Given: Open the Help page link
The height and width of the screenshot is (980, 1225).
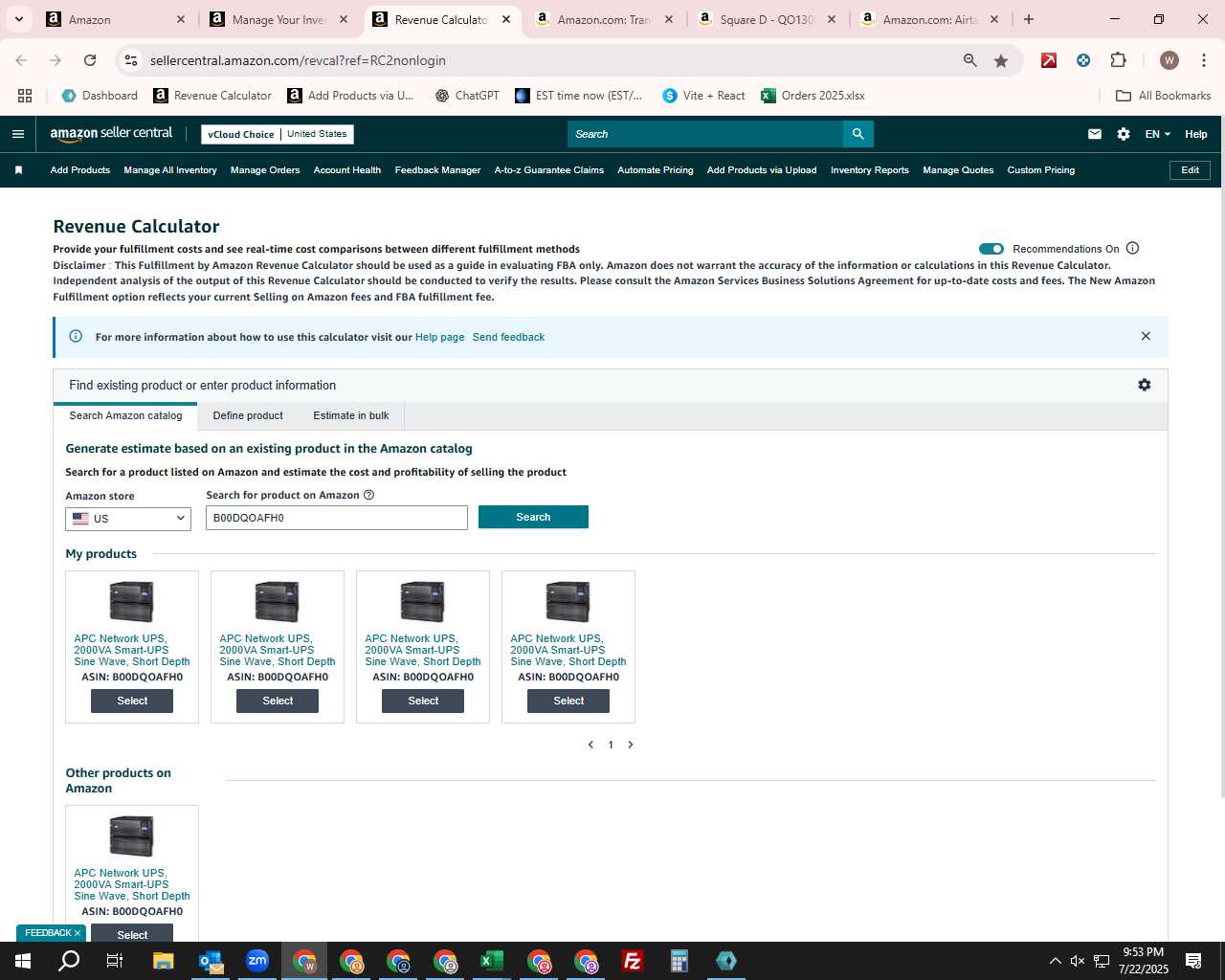Looking at the screenshot, I should click(x=439, y=337).
